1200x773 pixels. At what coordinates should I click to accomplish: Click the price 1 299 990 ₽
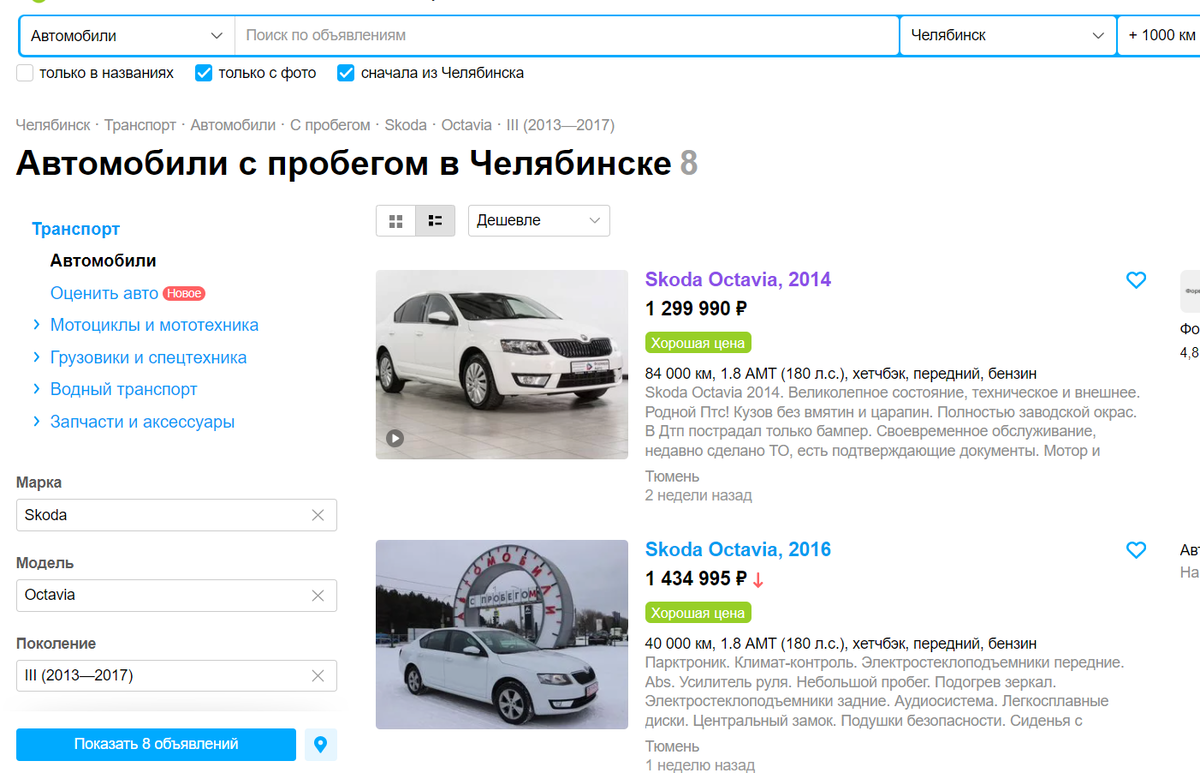(x=696, y=309)
